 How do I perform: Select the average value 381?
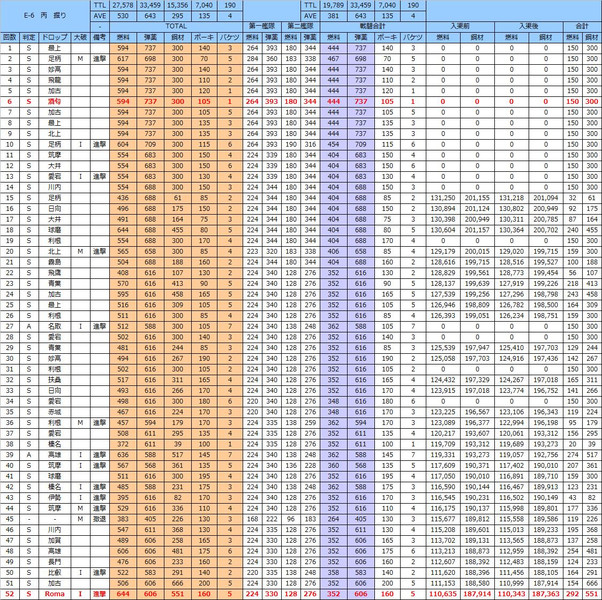pyautogui.click(x=333, y=16)
